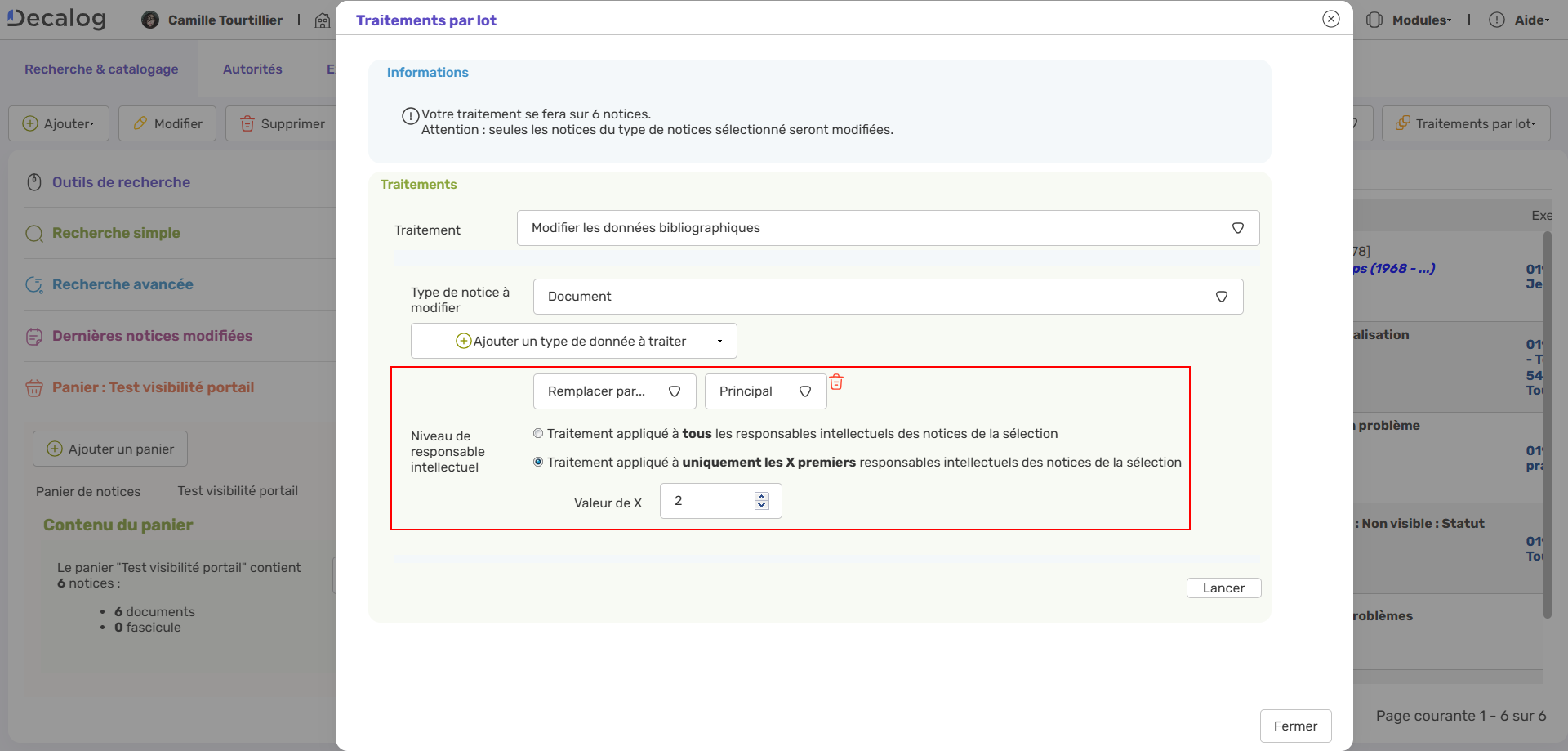1568x751 pixels.
Task: Open the Modules menu
Action: pos(1421,20)
